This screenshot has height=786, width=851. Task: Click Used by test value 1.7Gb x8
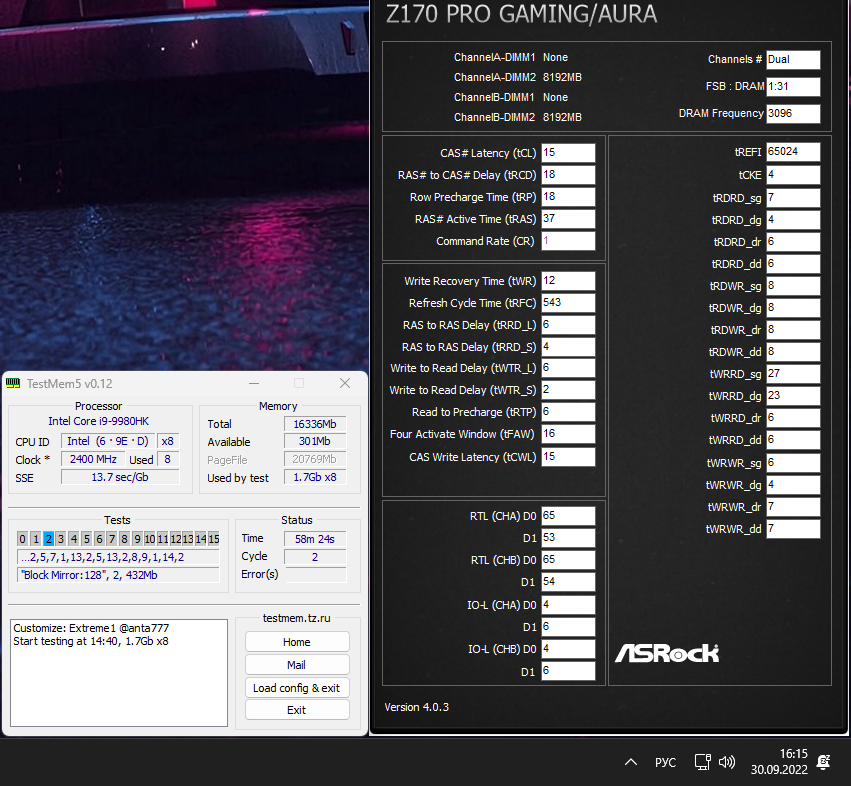click(315, 477)
